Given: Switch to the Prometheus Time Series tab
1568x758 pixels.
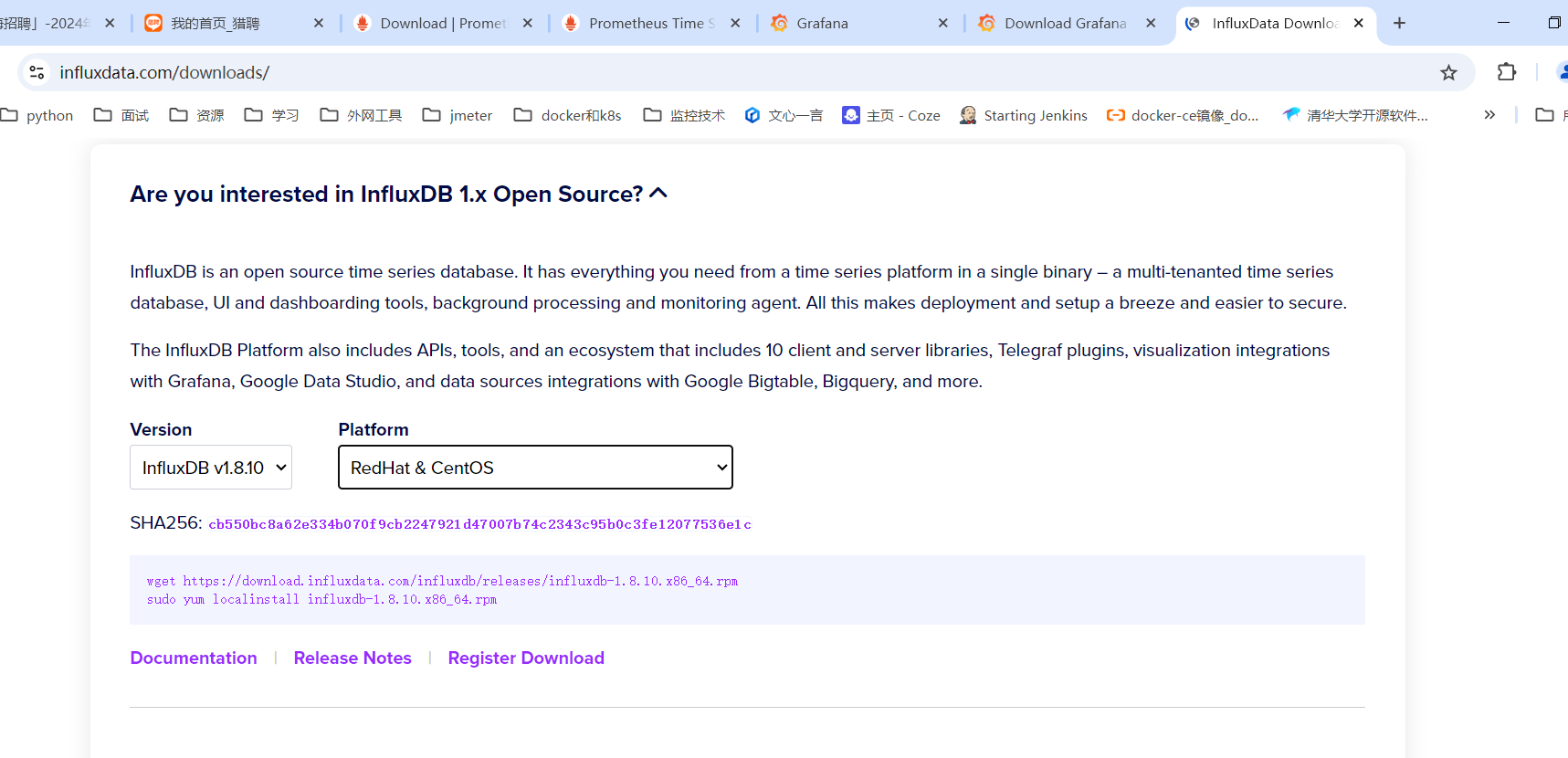Looking at the screenshot, I should click(652, 23).
